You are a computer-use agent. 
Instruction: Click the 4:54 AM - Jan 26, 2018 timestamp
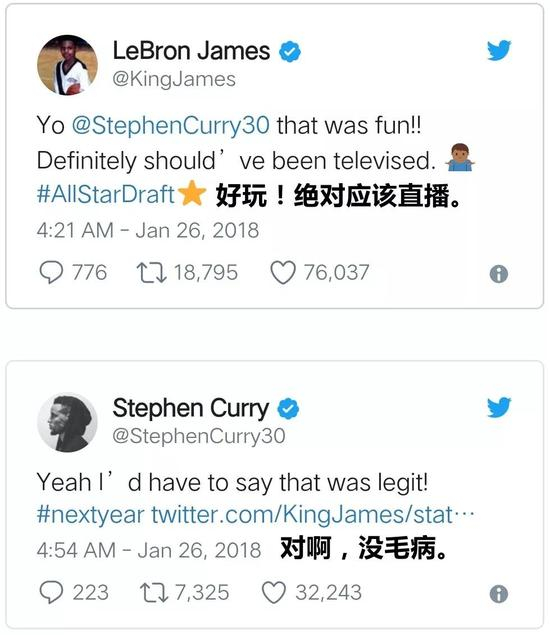[149, 550]
